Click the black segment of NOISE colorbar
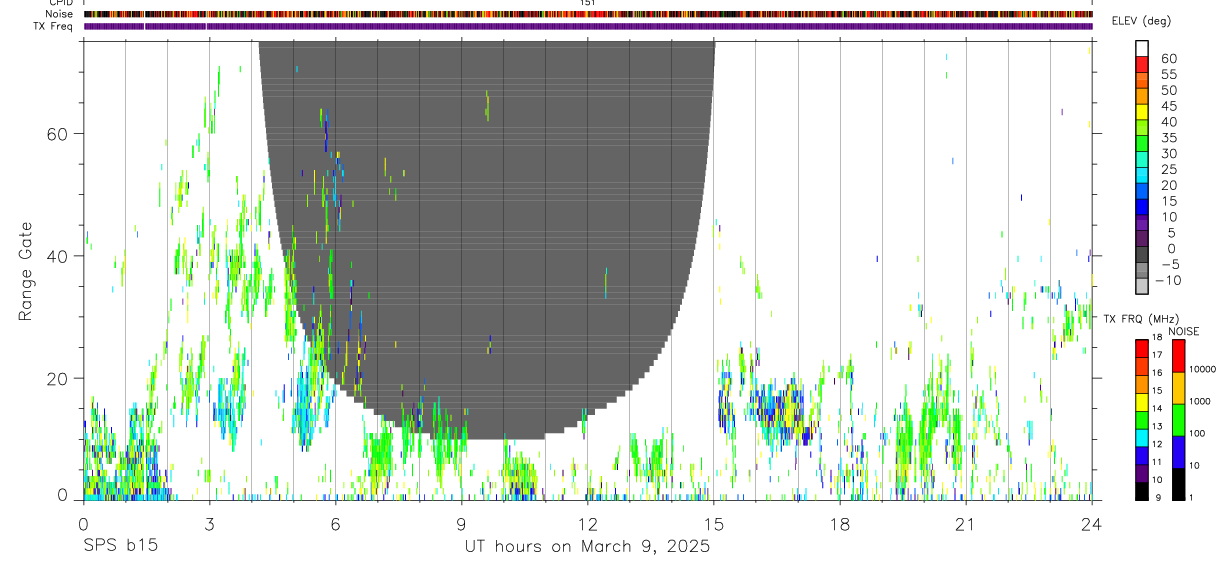This screenshot has width=1228, height=567. (1178, 484)
